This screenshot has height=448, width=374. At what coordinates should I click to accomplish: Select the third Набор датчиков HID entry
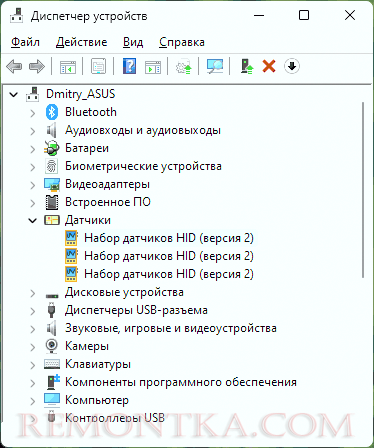(x=169, y=274)
